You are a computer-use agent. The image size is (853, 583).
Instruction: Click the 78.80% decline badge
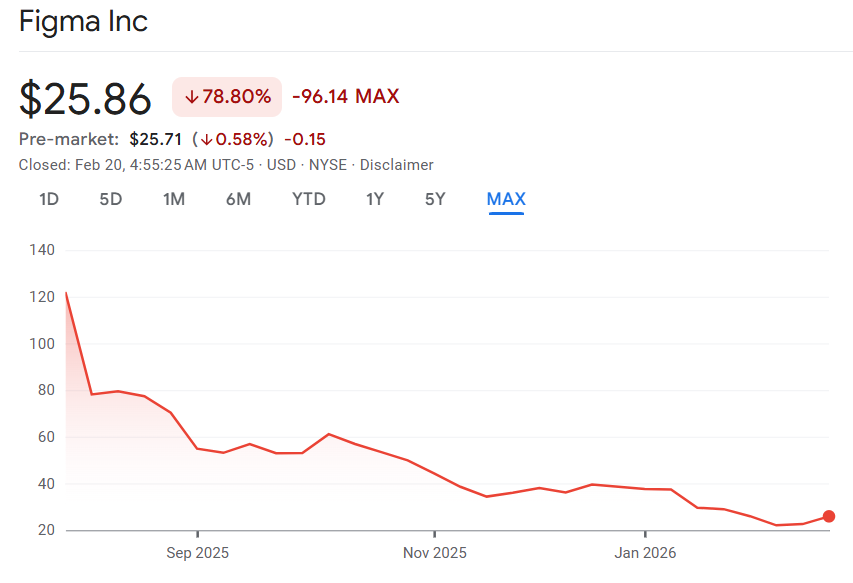click(x=227, y=97)
